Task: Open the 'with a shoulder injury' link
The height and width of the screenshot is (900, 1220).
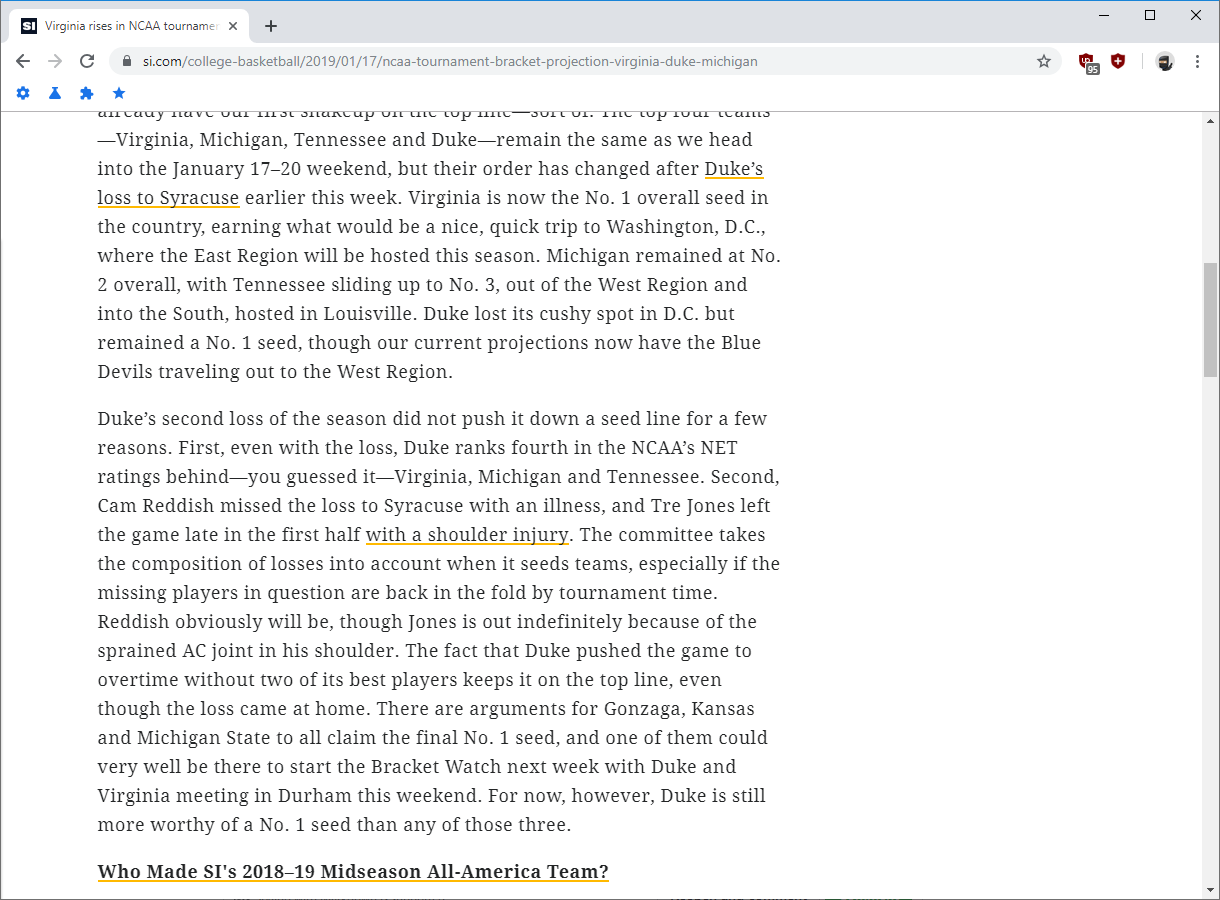Action: [467, 535]
